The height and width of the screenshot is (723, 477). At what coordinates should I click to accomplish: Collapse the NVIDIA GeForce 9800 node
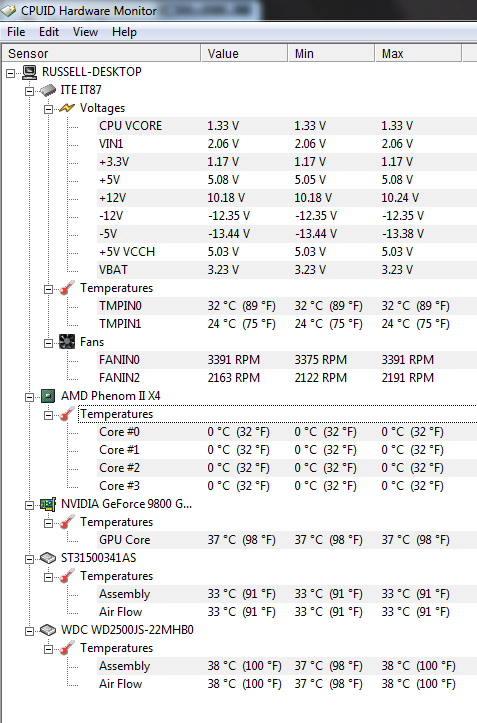(29, 505)
